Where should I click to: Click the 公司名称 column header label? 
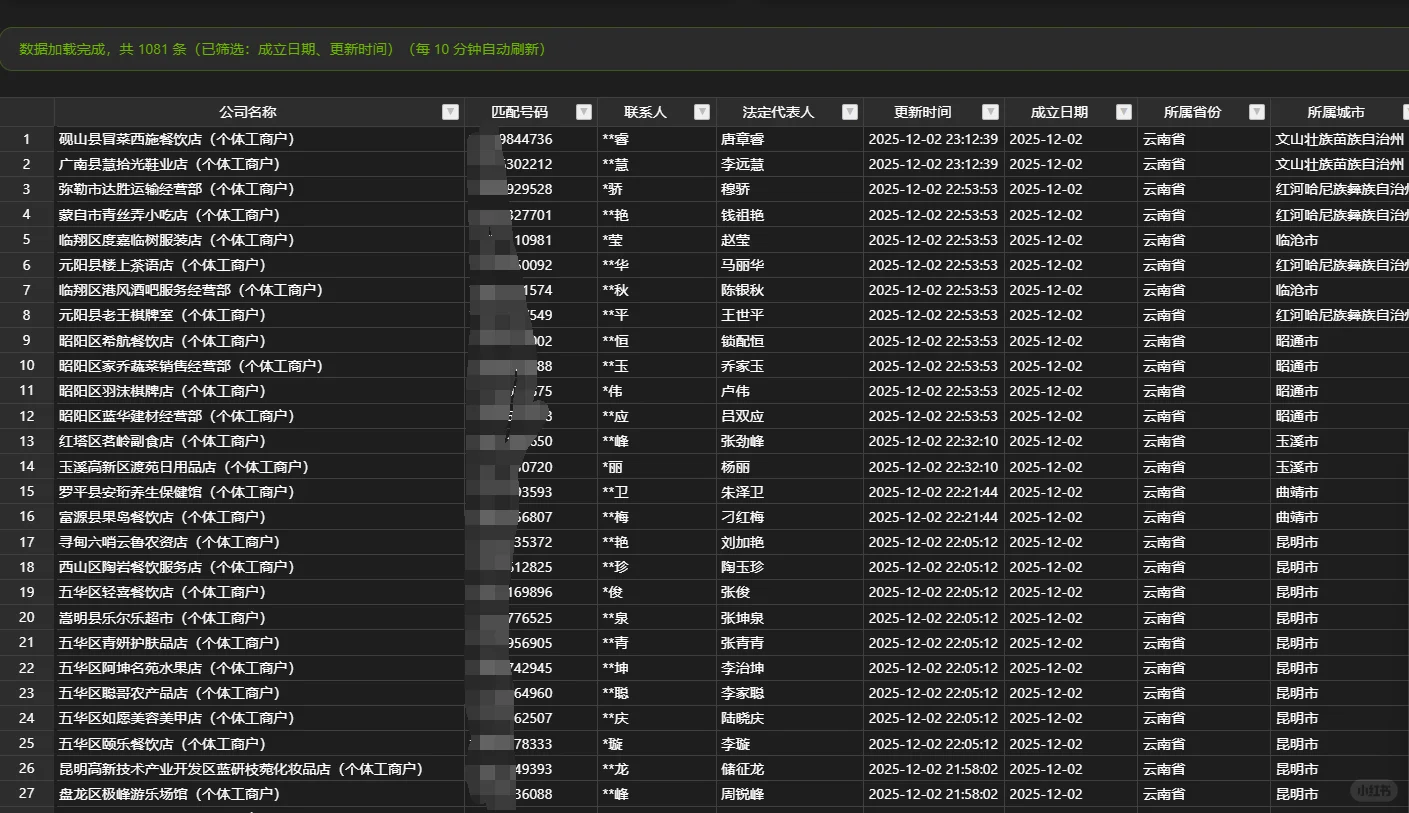click(x=248, y=112)
